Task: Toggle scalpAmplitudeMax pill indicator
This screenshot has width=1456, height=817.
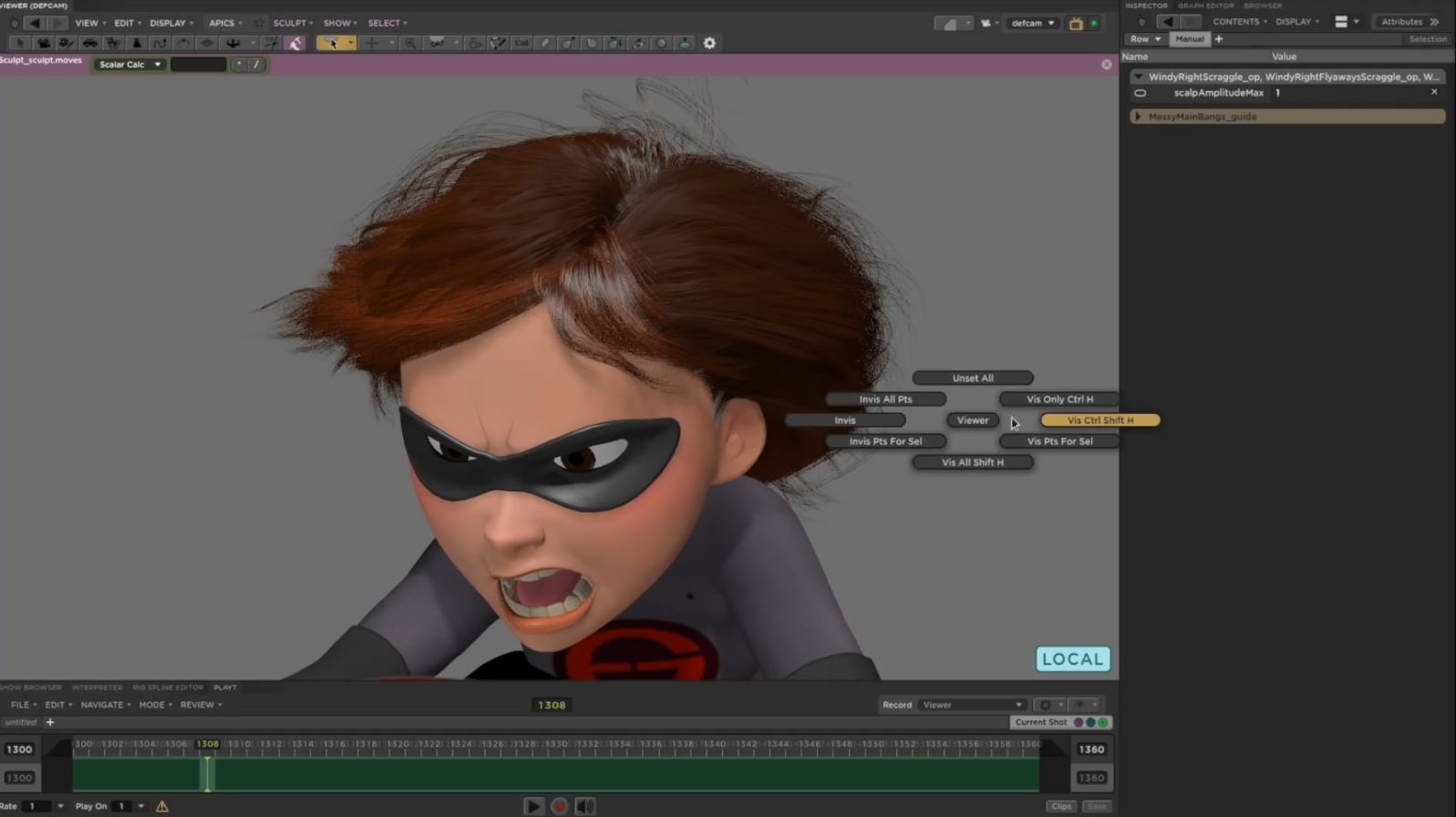Action: pyautogui.click(x=1140, y=93)
